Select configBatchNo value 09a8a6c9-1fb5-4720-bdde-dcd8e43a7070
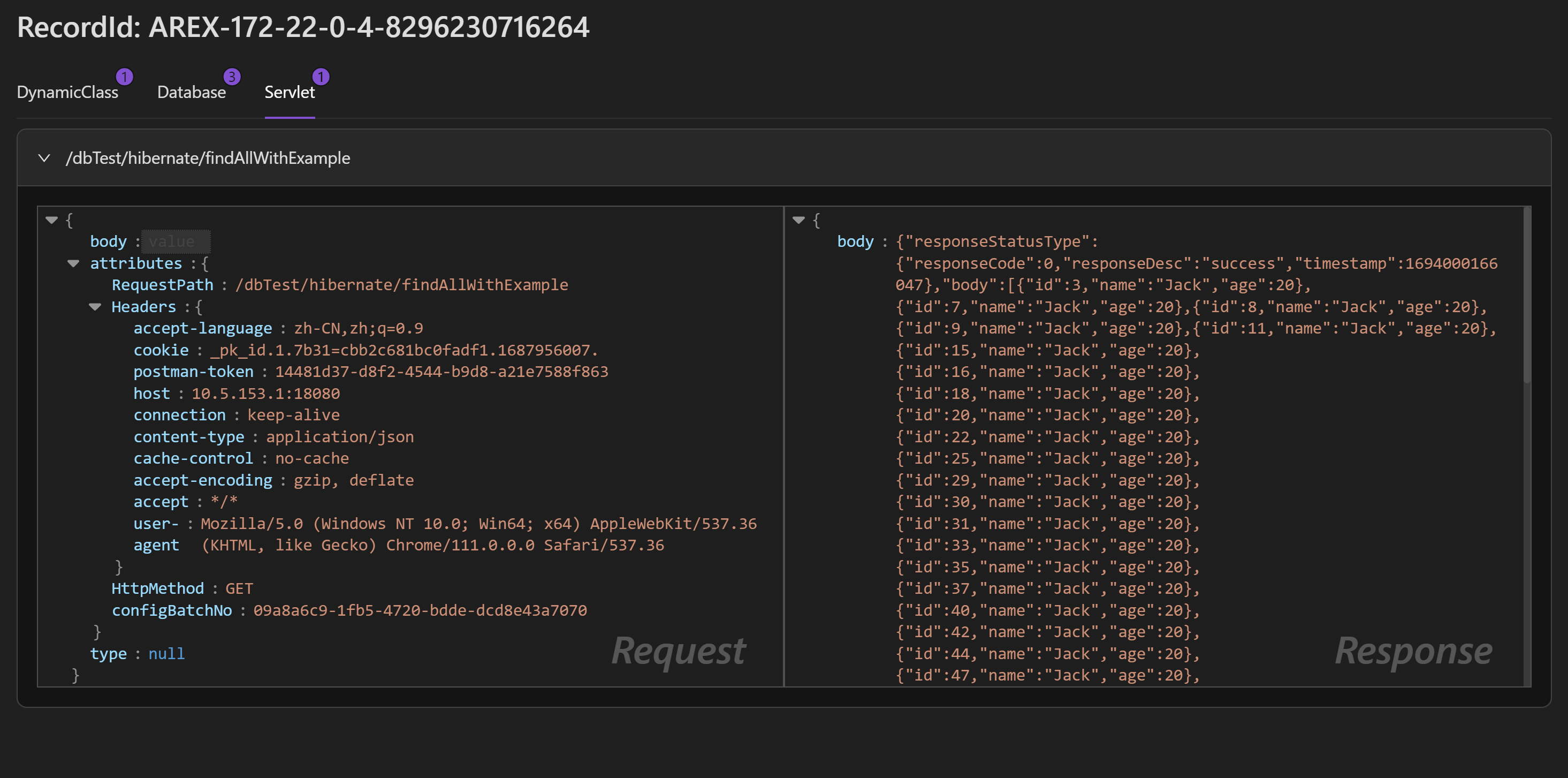Image resolution: width=1568 pixels, height=778 pixels. click(x=420, y=610)
